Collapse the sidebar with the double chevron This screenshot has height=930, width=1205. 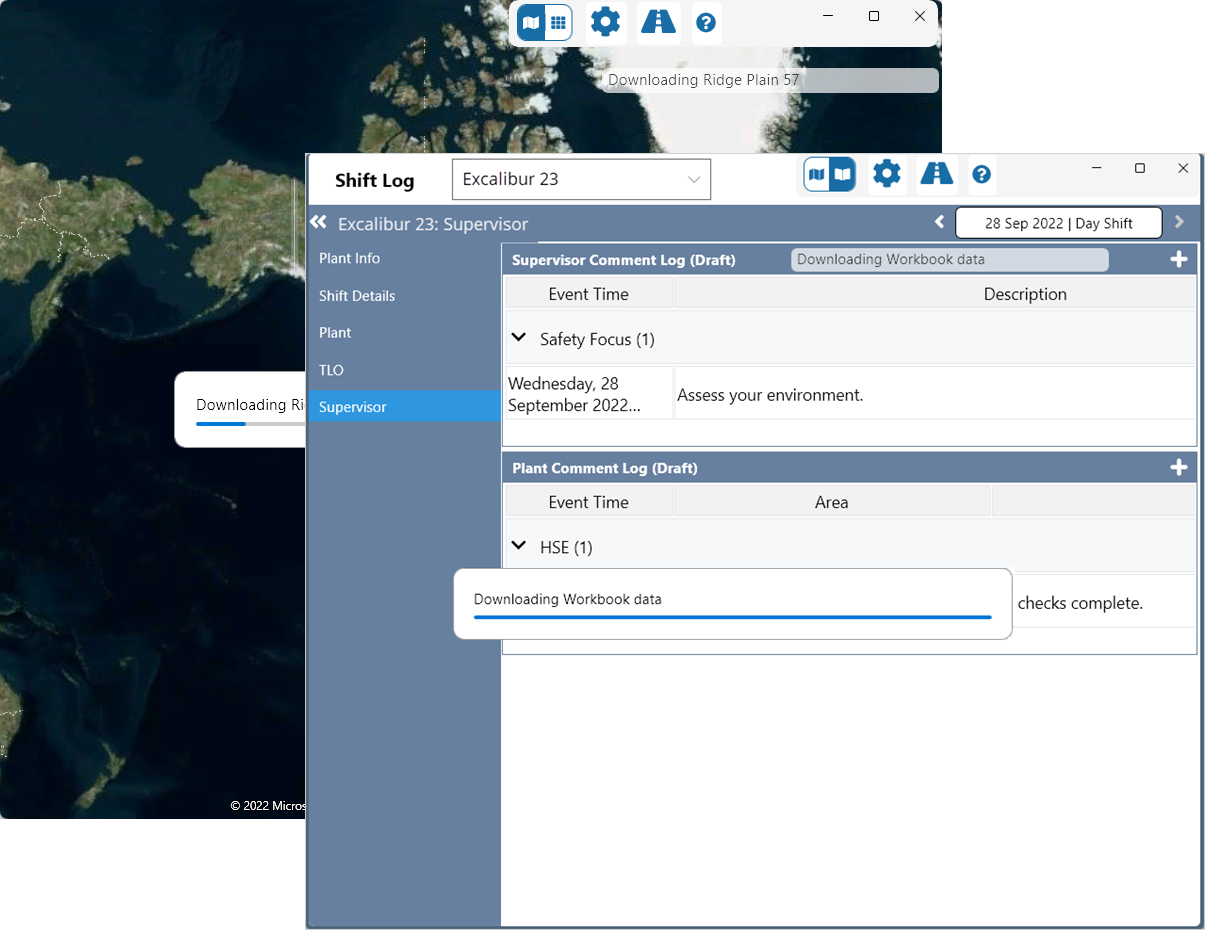point(318,223)
